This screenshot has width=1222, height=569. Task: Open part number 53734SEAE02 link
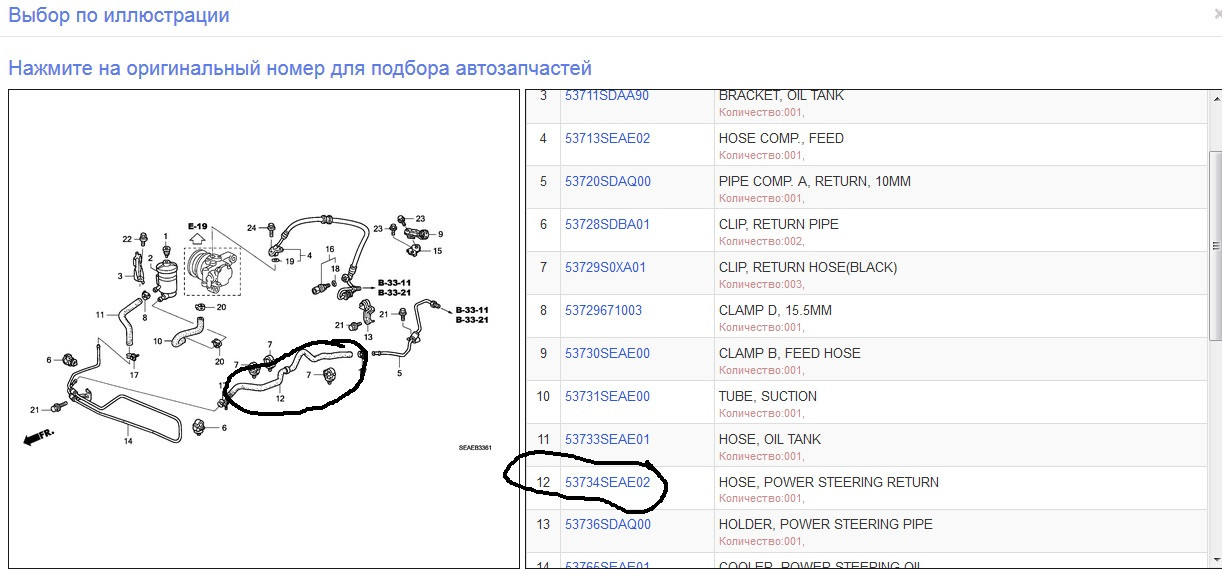click(607, 482)
